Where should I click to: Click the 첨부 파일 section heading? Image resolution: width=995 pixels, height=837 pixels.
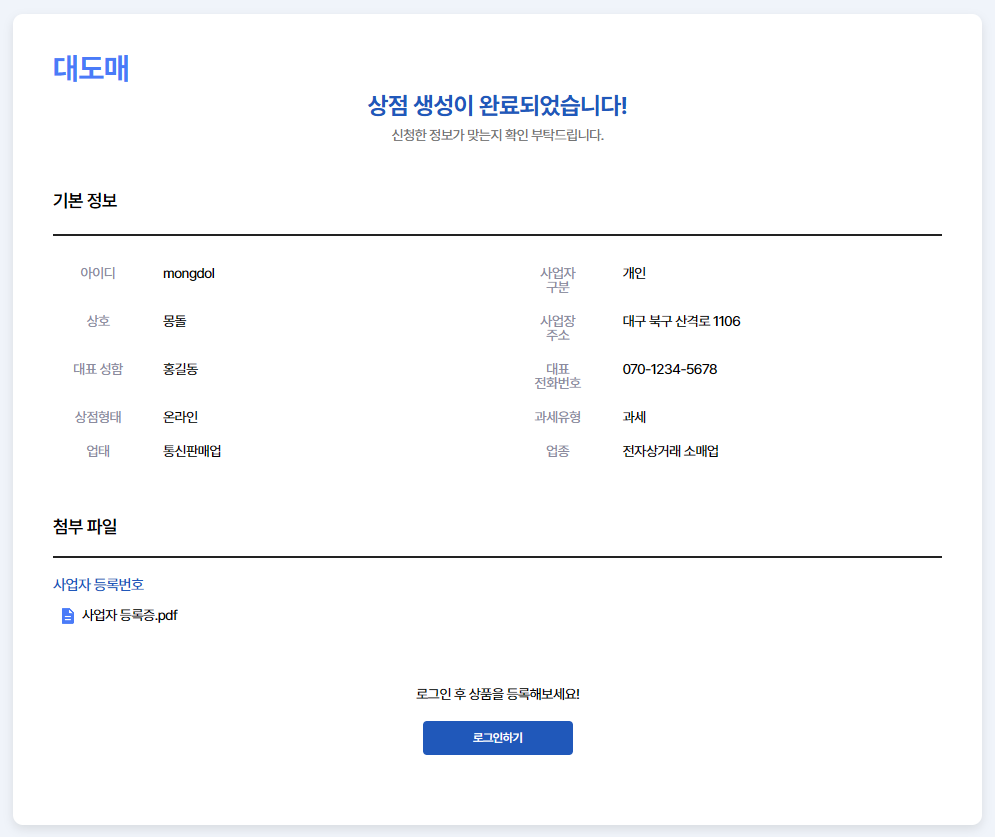pyautogui.click(x=85, y=526)
